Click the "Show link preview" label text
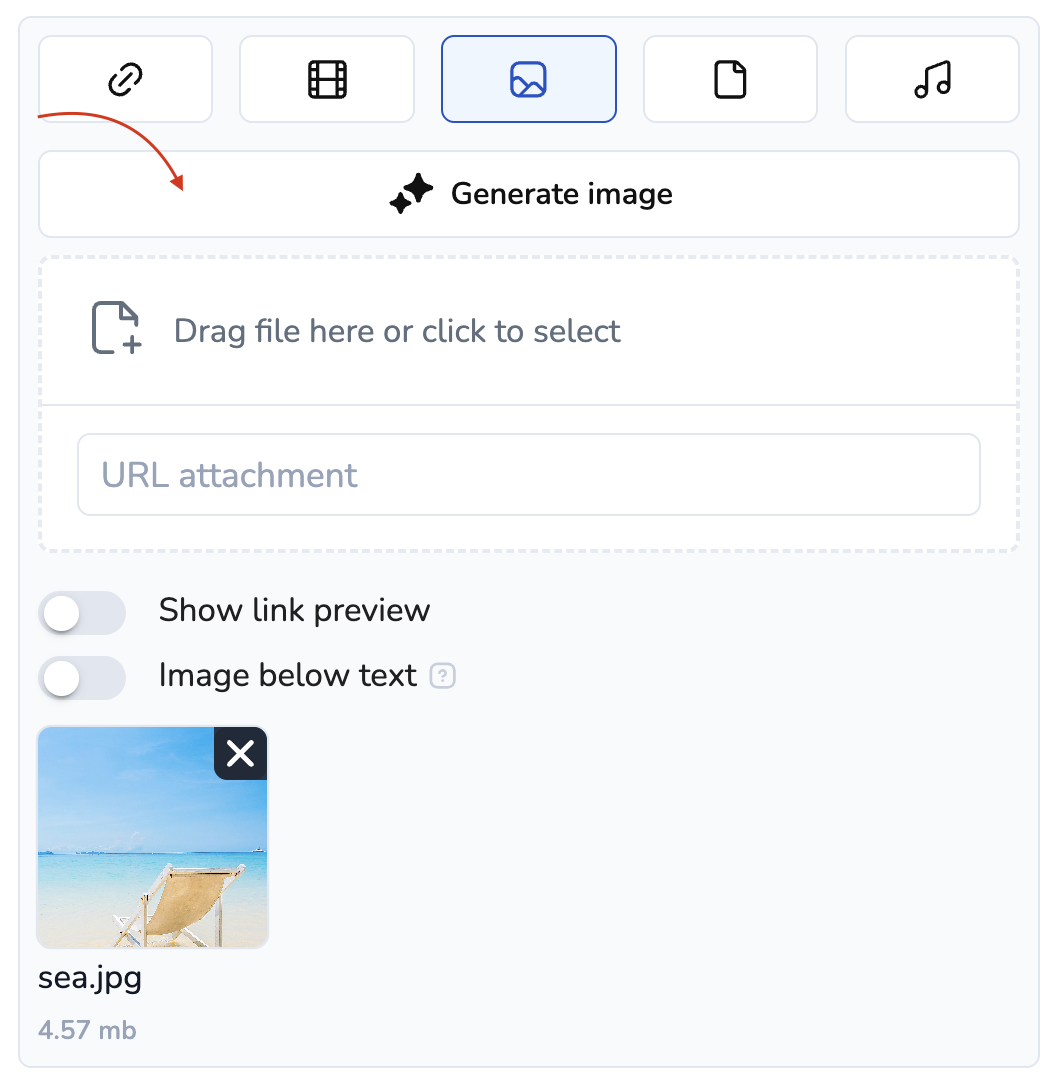Screen dimensions: 1054x1076 [294, 611]
